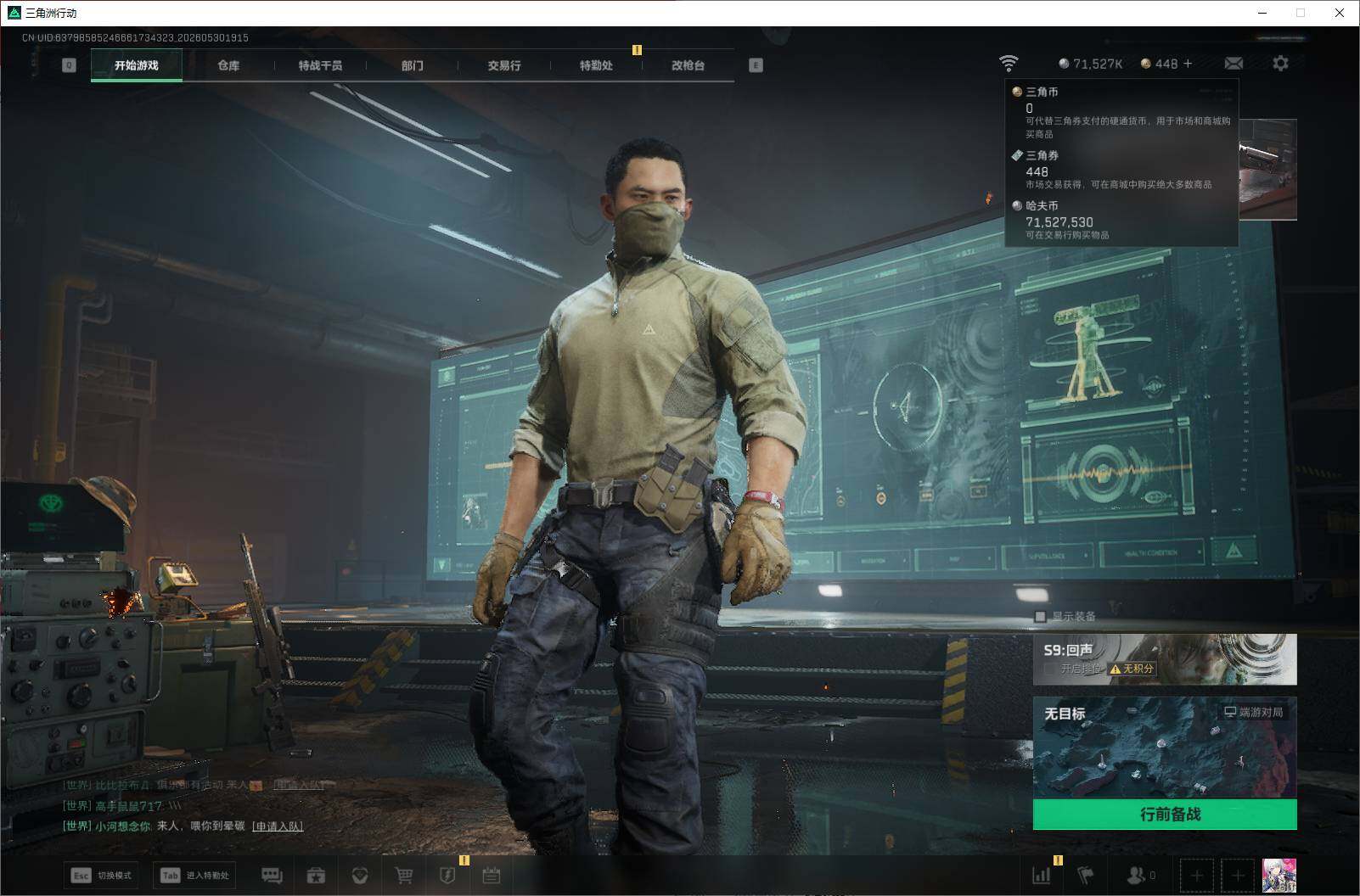The height and width of the screenshot is (896, 1360).
Task: Open the player avatar portrait
Action: point(1279,876)
